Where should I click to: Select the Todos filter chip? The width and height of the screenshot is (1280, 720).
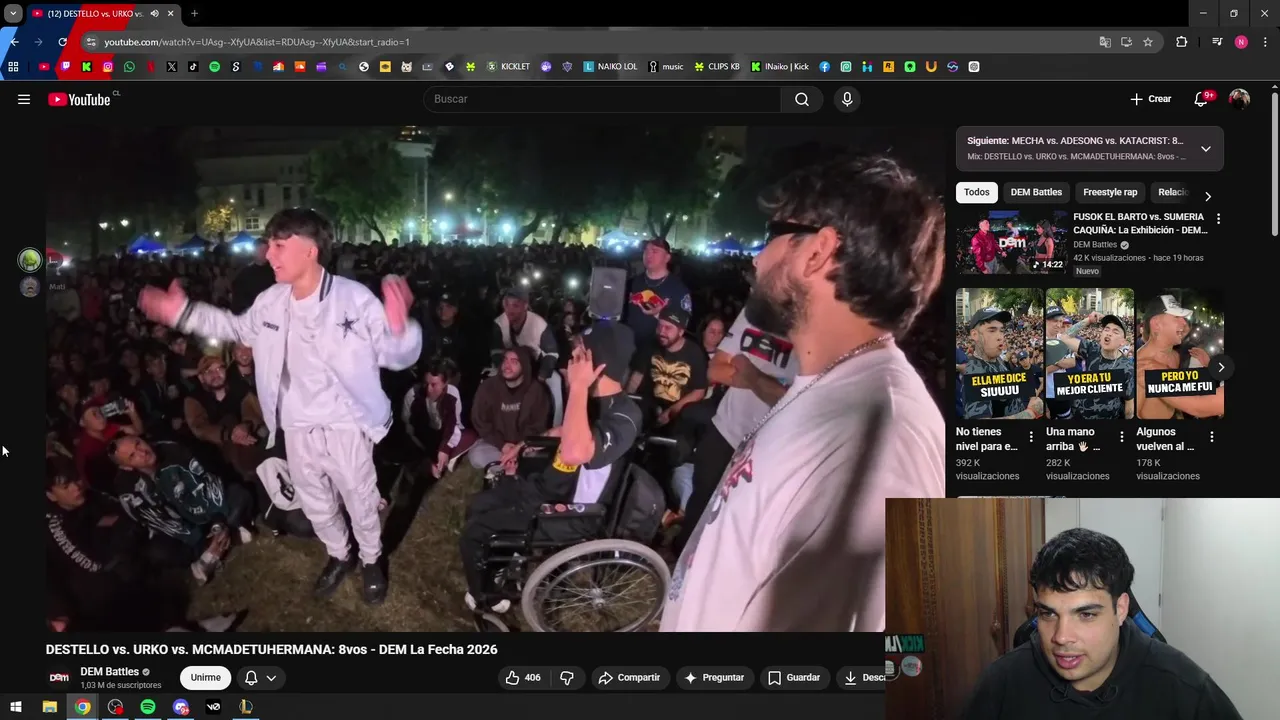coord(977,192)
